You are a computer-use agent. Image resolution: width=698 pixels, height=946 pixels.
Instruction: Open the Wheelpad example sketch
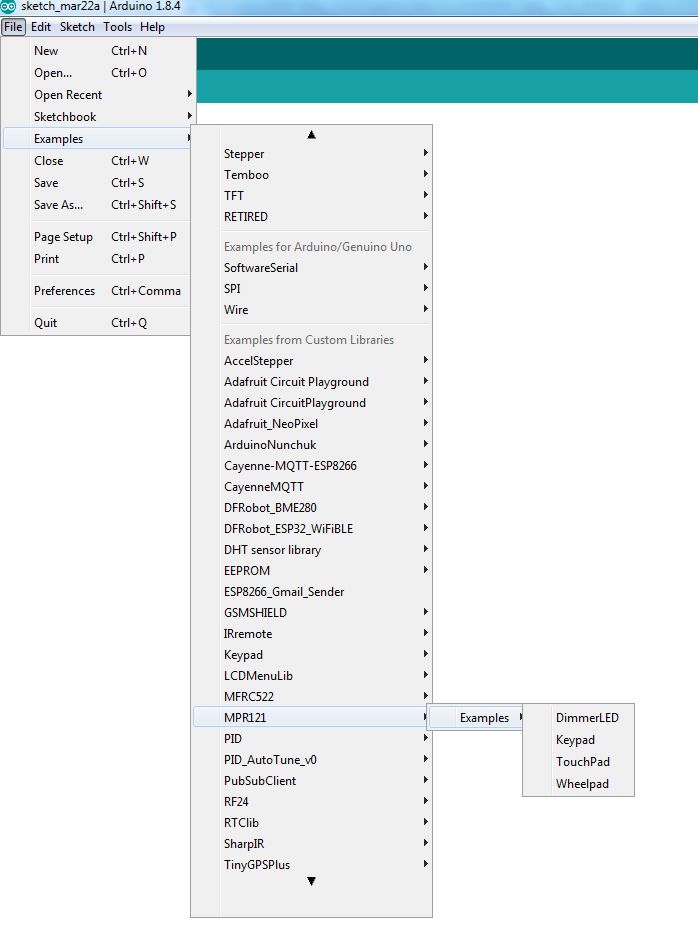[579, 784]
